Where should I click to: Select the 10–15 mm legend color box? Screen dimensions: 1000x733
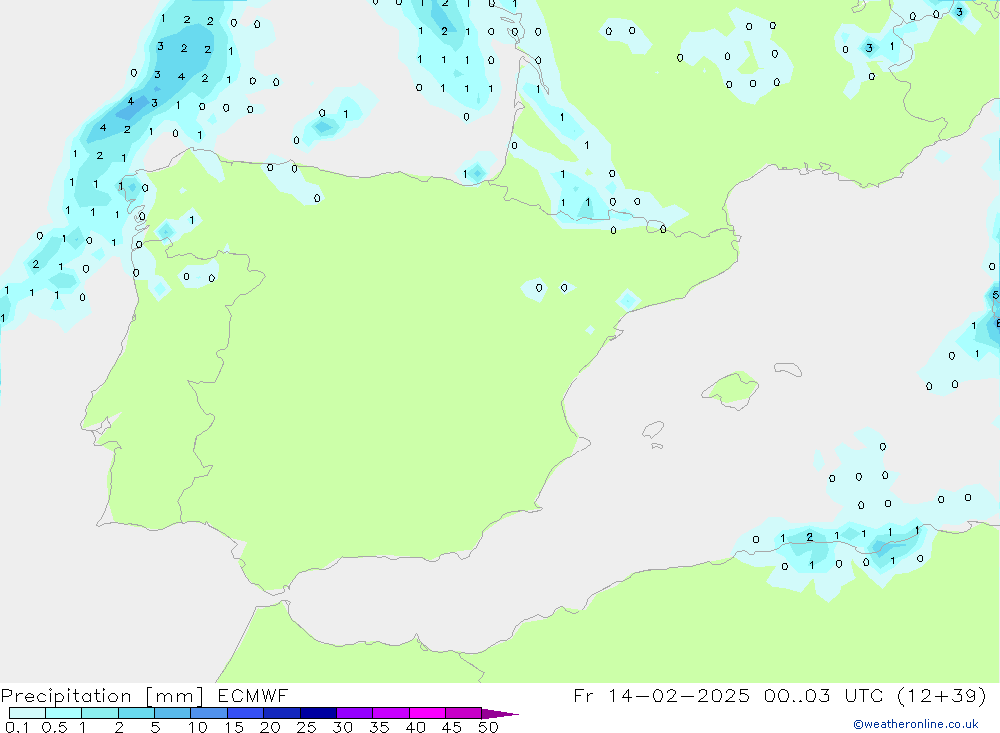click(209, 713)
